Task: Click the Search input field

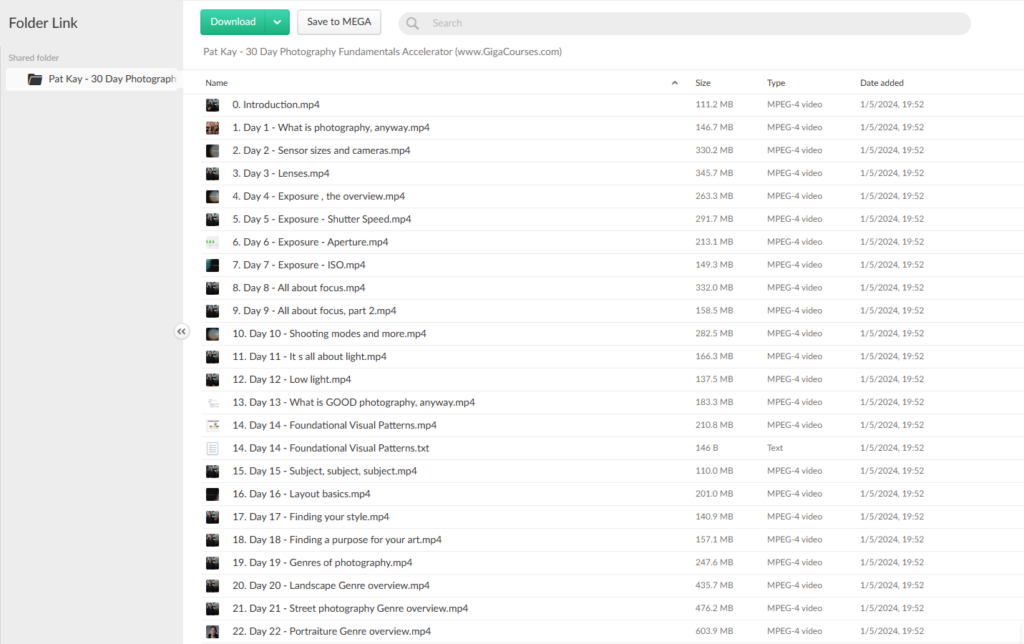Action: point(690,23)
